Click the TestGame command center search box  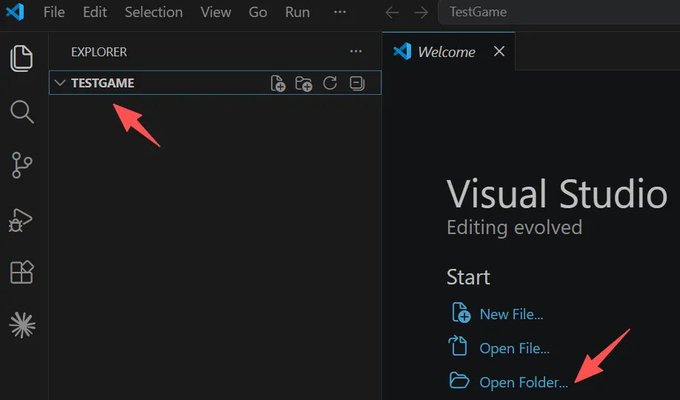[x=559, y=12]
